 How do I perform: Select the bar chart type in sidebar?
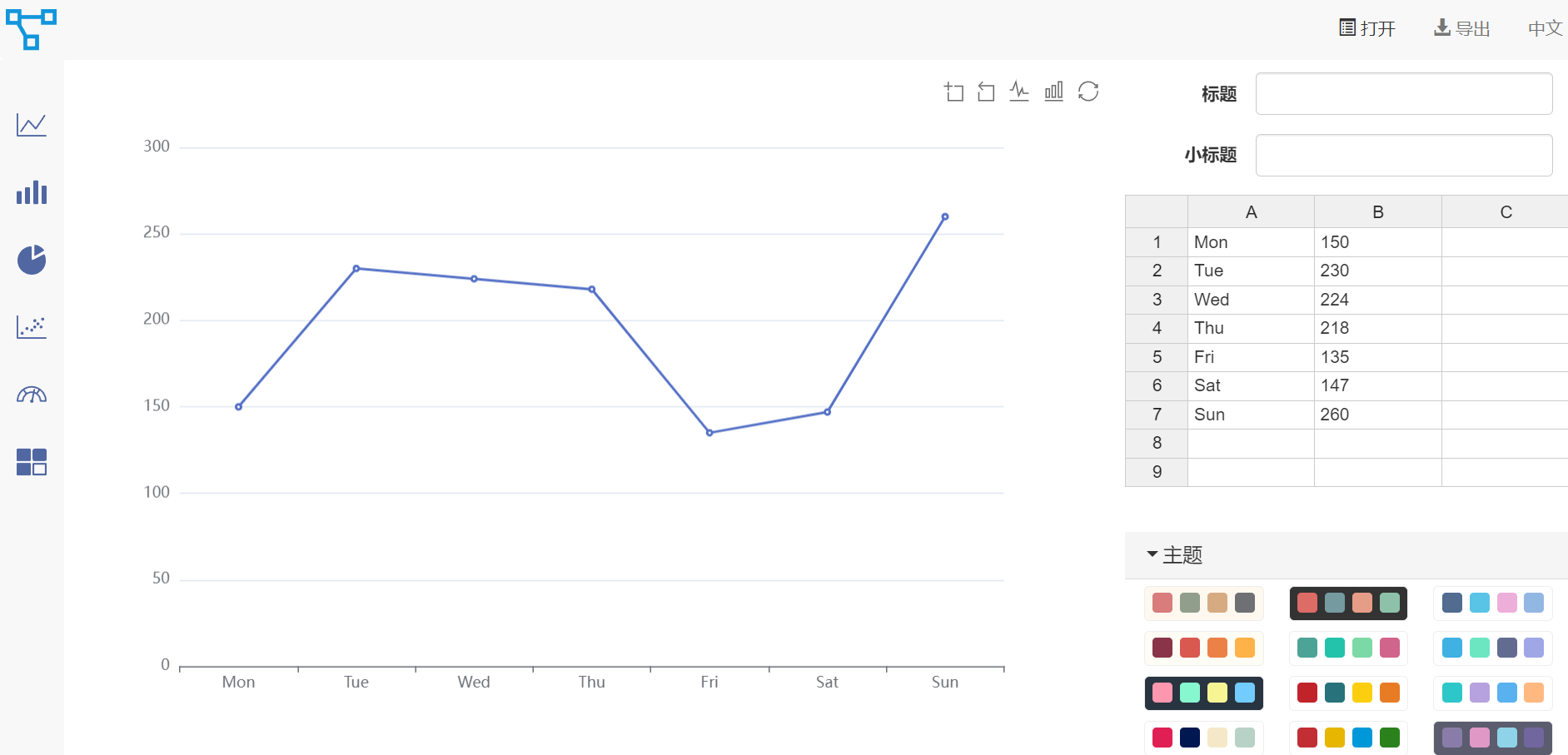pos(32,193)
